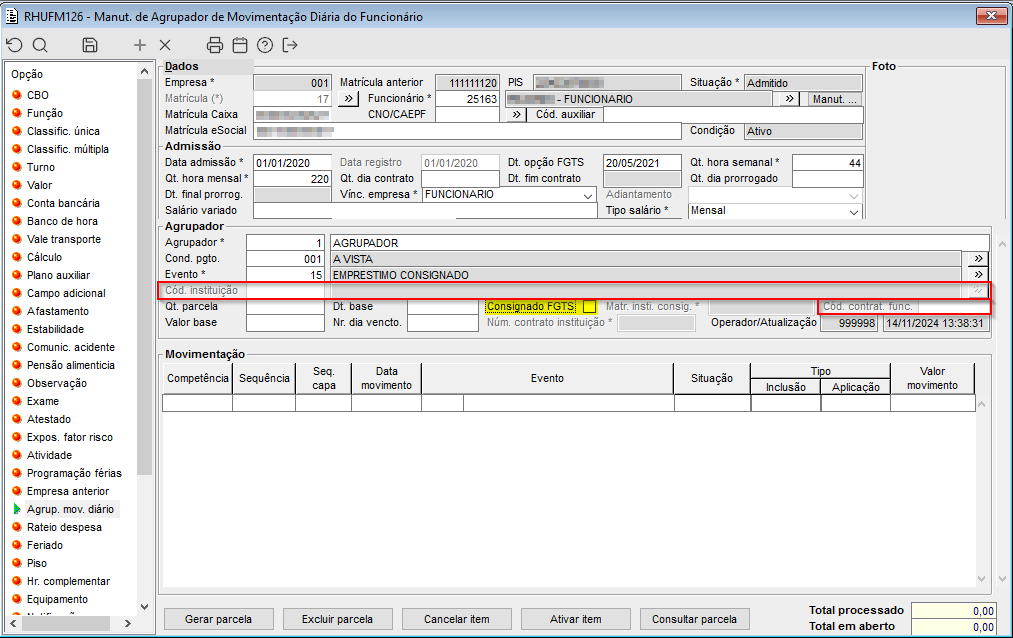Click the Excluir parcela button
Viewport: 1013px width, 638px height.
337,619
